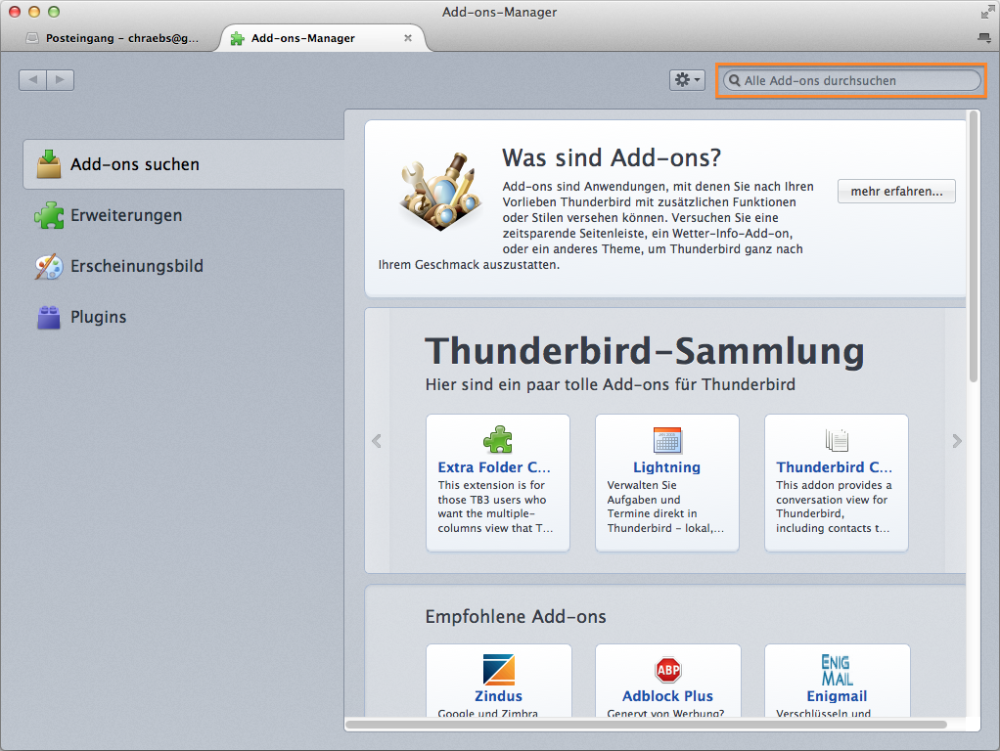Click the green puzzle icon on Add-ons-Manager tab

[x=237, y=38]
